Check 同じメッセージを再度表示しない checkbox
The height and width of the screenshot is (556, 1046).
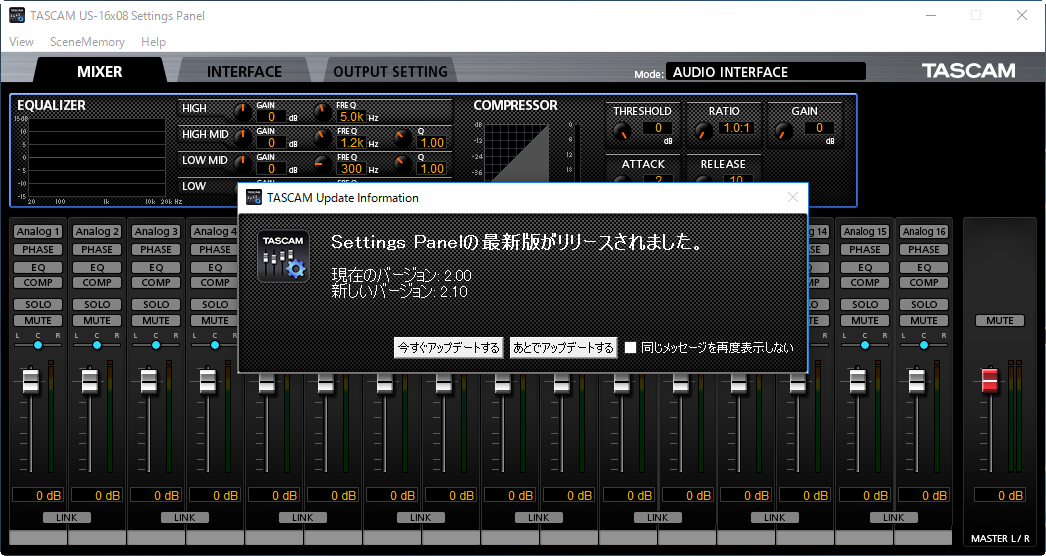tap(630, 347)
